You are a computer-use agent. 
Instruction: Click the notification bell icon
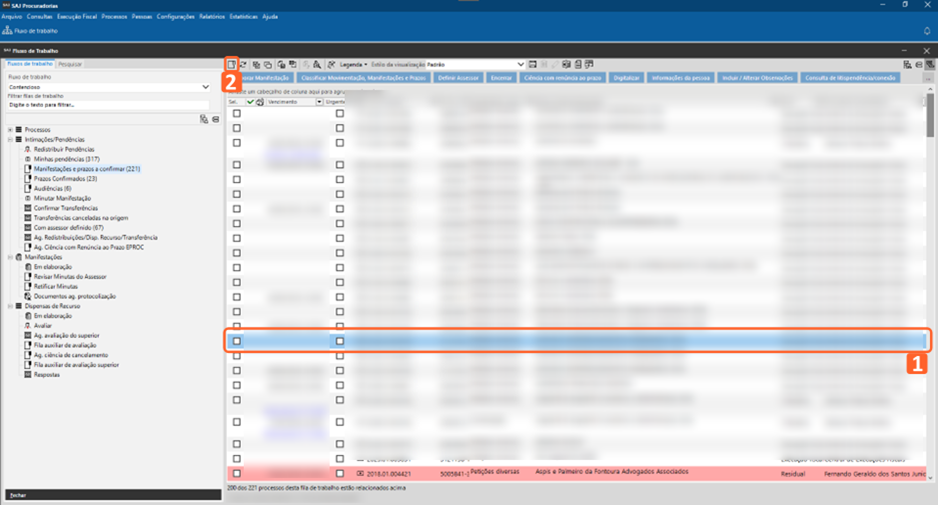tap(926, 31)
